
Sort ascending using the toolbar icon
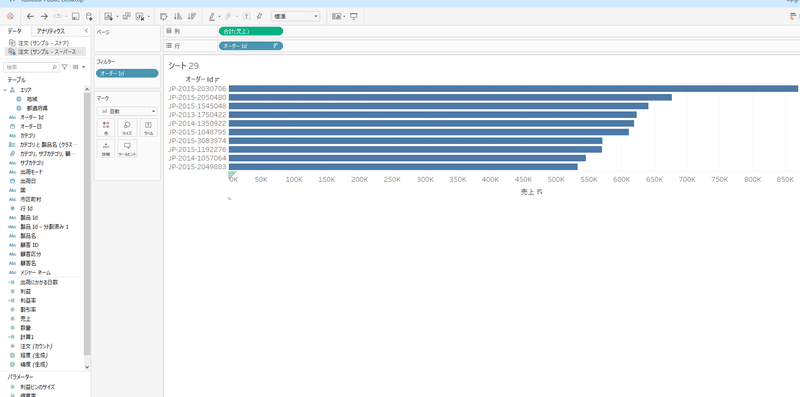[x=178, y=16]
